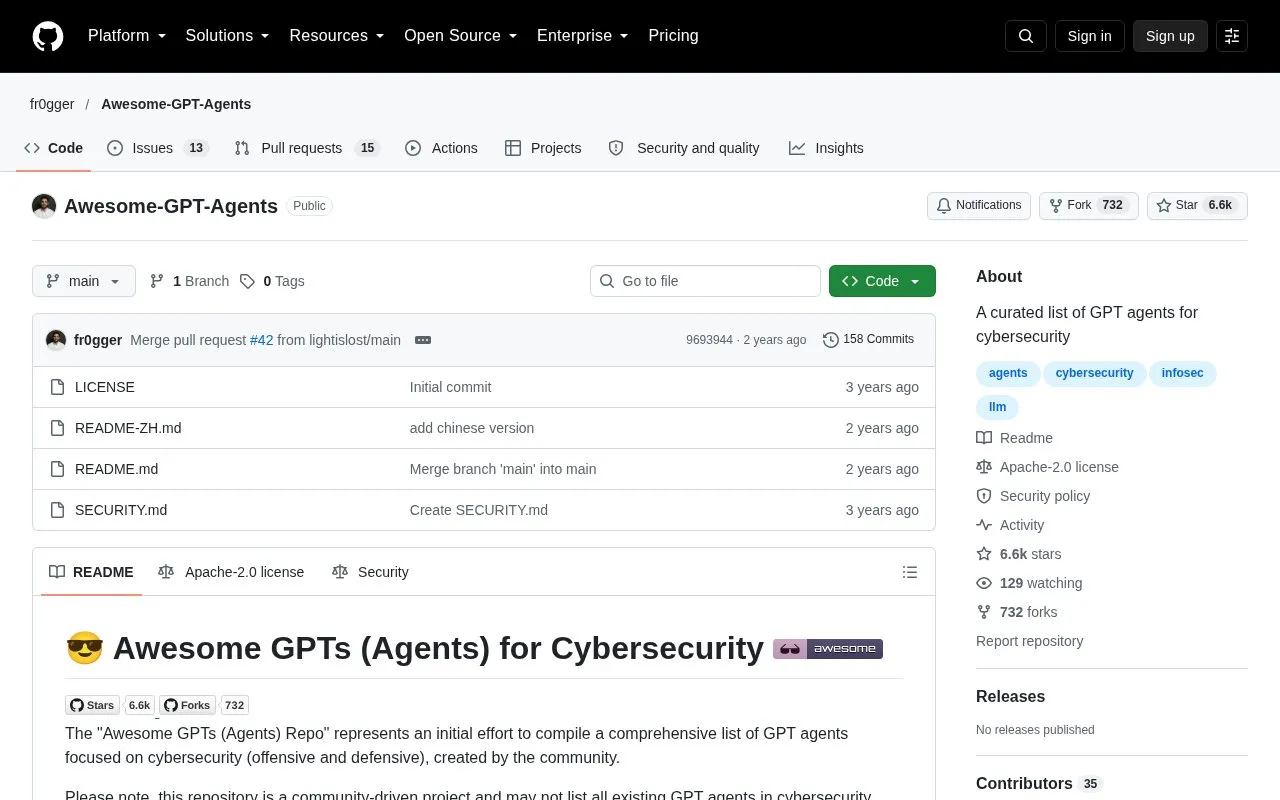Viewport: 1280px width, 800px height.
Task: Click Report repository link
Action: click(1030, 641)
